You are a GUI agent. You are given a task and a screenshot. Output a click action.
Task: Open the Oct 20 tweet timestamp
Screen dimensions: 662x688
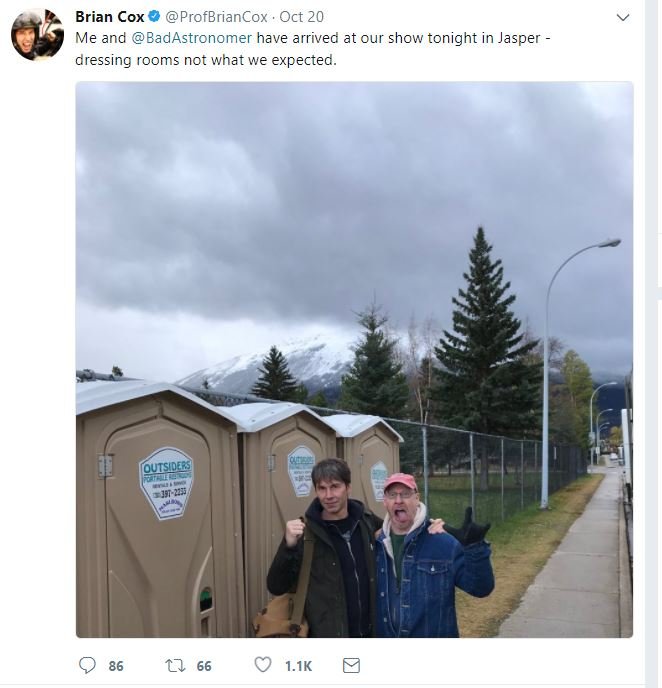[x=301, y=17]
